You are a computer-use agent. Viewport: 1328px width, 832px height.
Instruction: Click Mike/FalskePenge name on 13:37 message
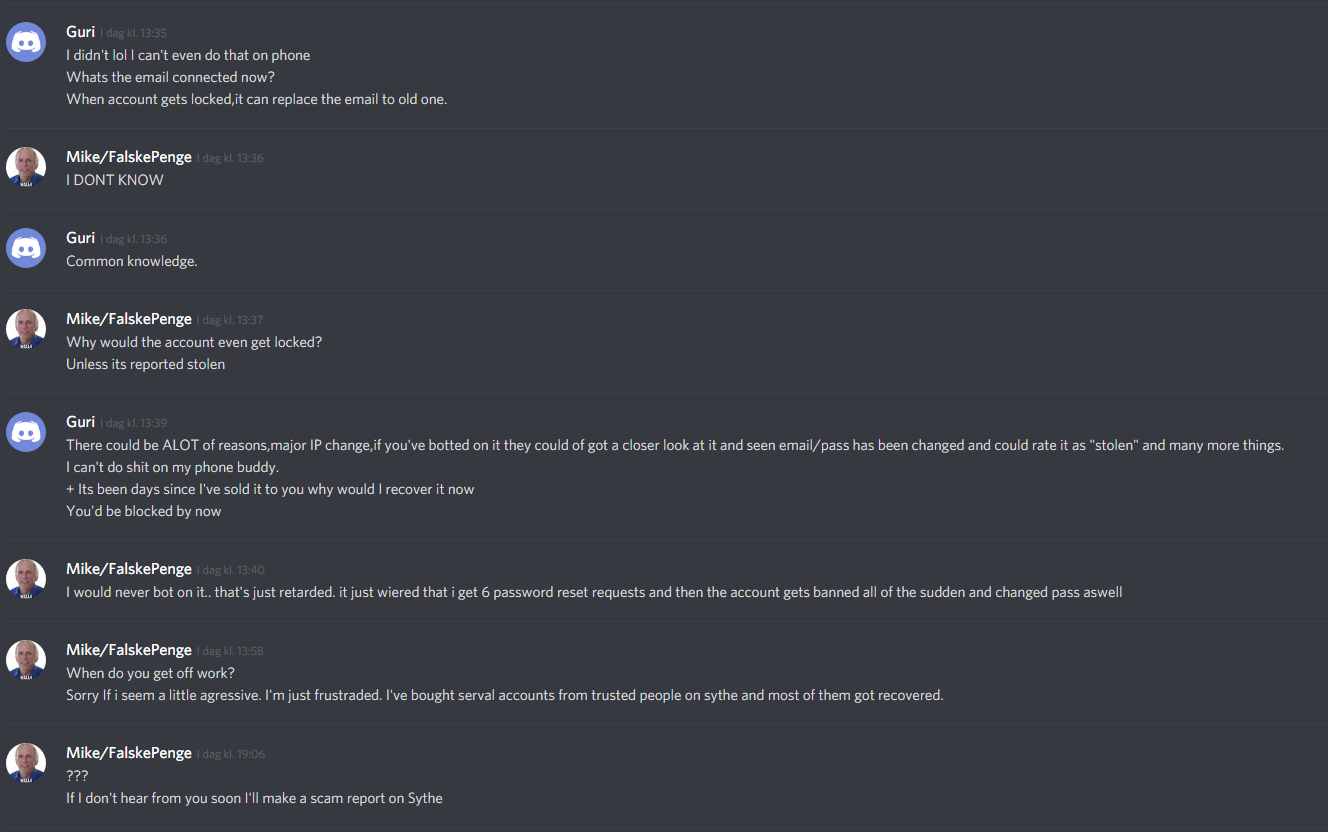[129, 319]
